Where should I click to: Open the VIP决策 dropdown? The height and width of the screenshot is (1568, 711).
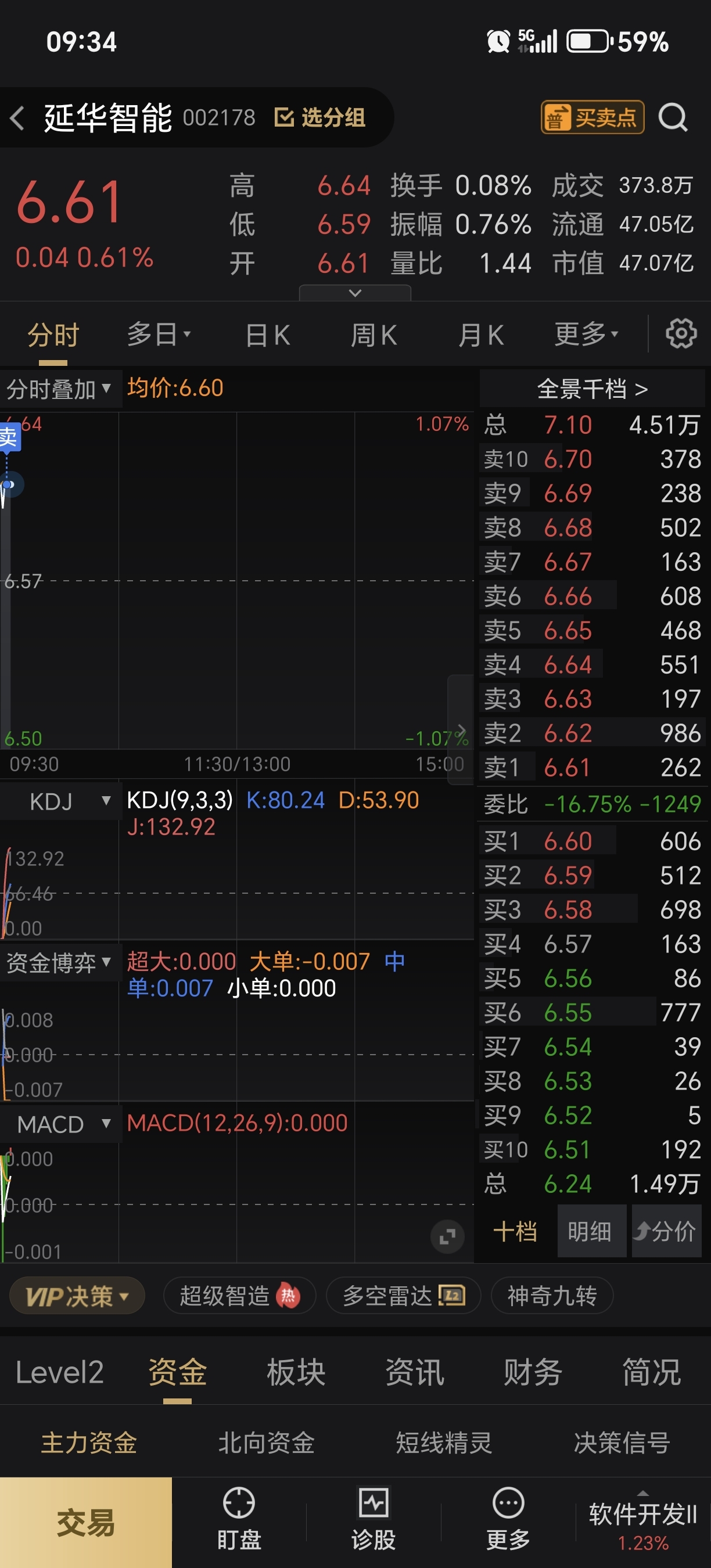pos(77,1297)
